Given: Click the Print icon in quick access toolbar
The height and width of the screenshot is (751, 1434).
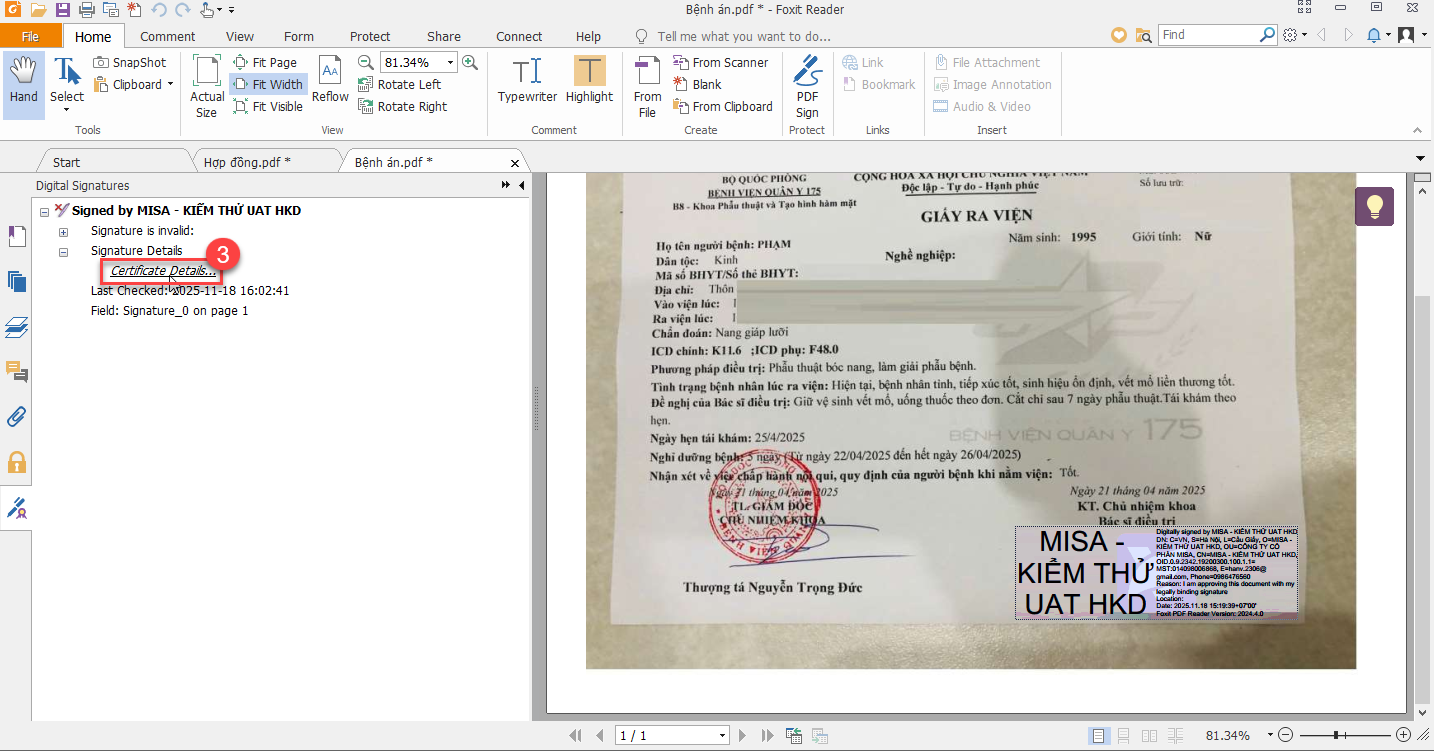Looking at the screenshot, I should (x=87, y=10).
